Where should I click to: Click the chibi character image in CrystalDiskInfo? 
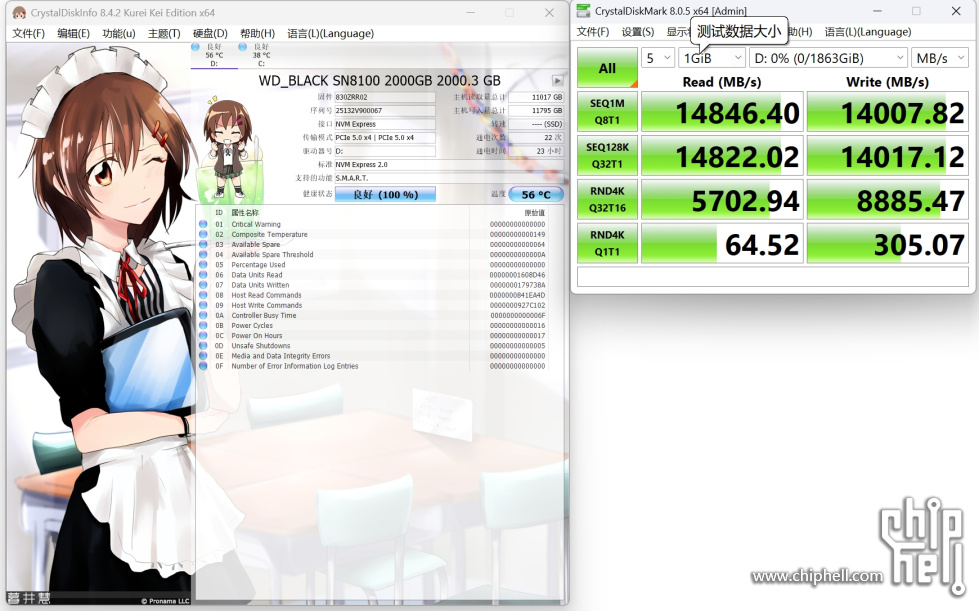[229, 148]
